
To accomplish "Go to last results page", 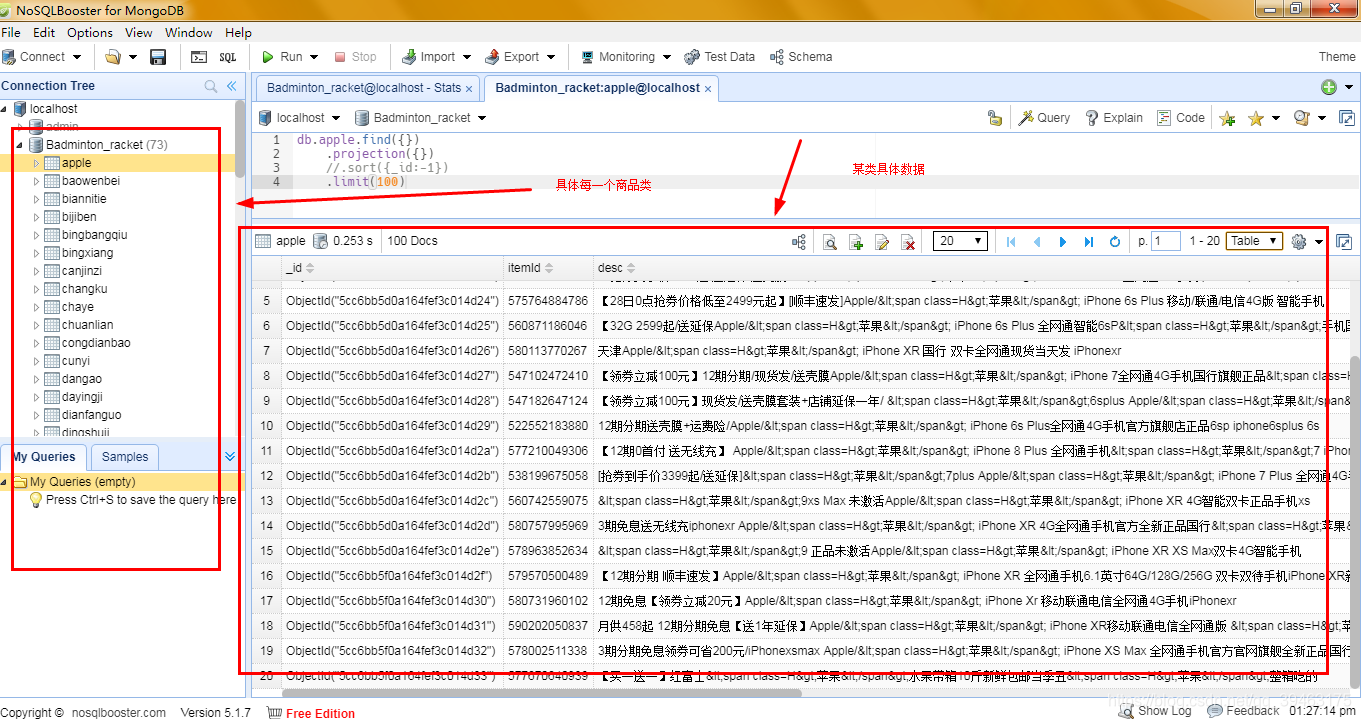I will coord(1089,242).
